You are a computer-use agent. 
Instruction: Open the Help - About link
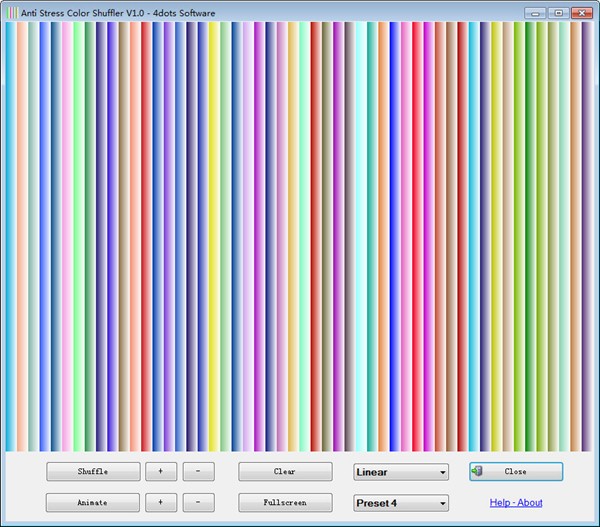516,503
